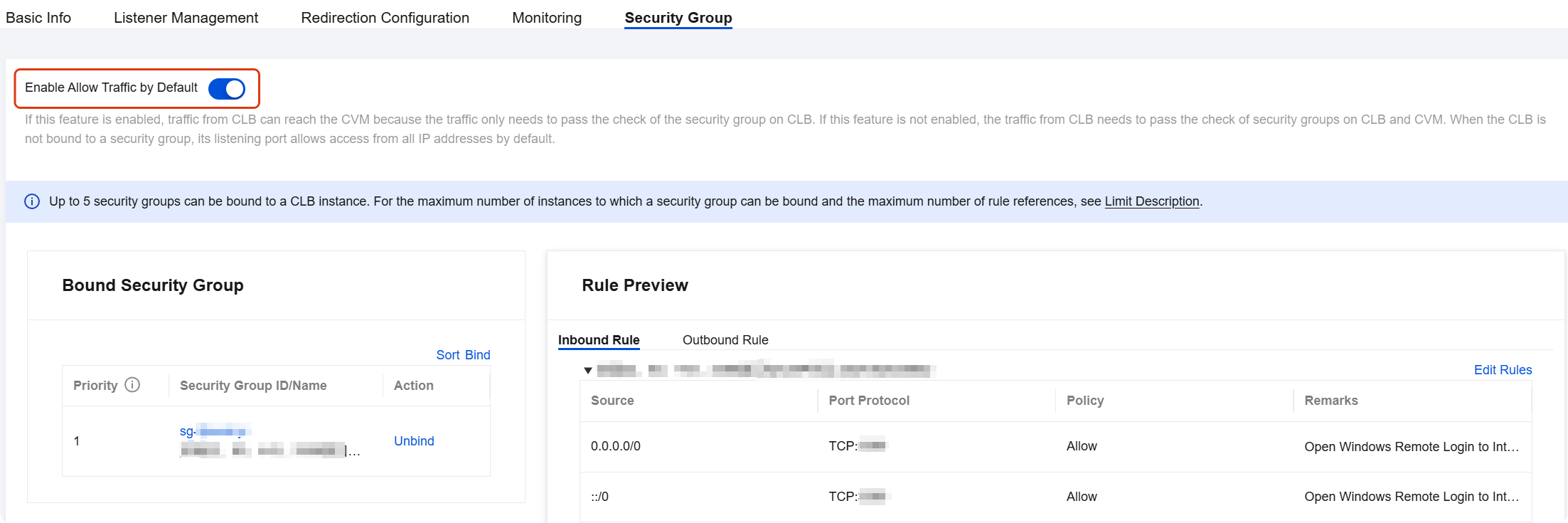The width and height of the screenshot is (1568, 523).
Task: Click the Port Protocol column header
Action: [869, 401]
